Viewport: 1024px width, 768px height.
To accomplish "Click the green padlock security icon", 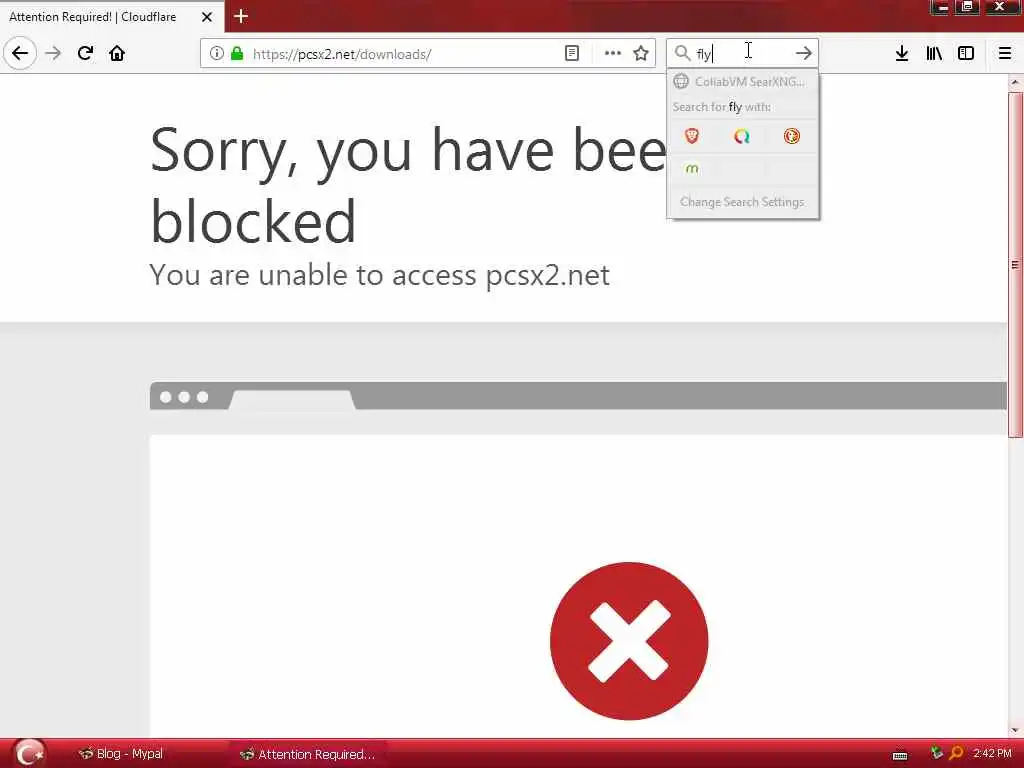I will [237, 54].
